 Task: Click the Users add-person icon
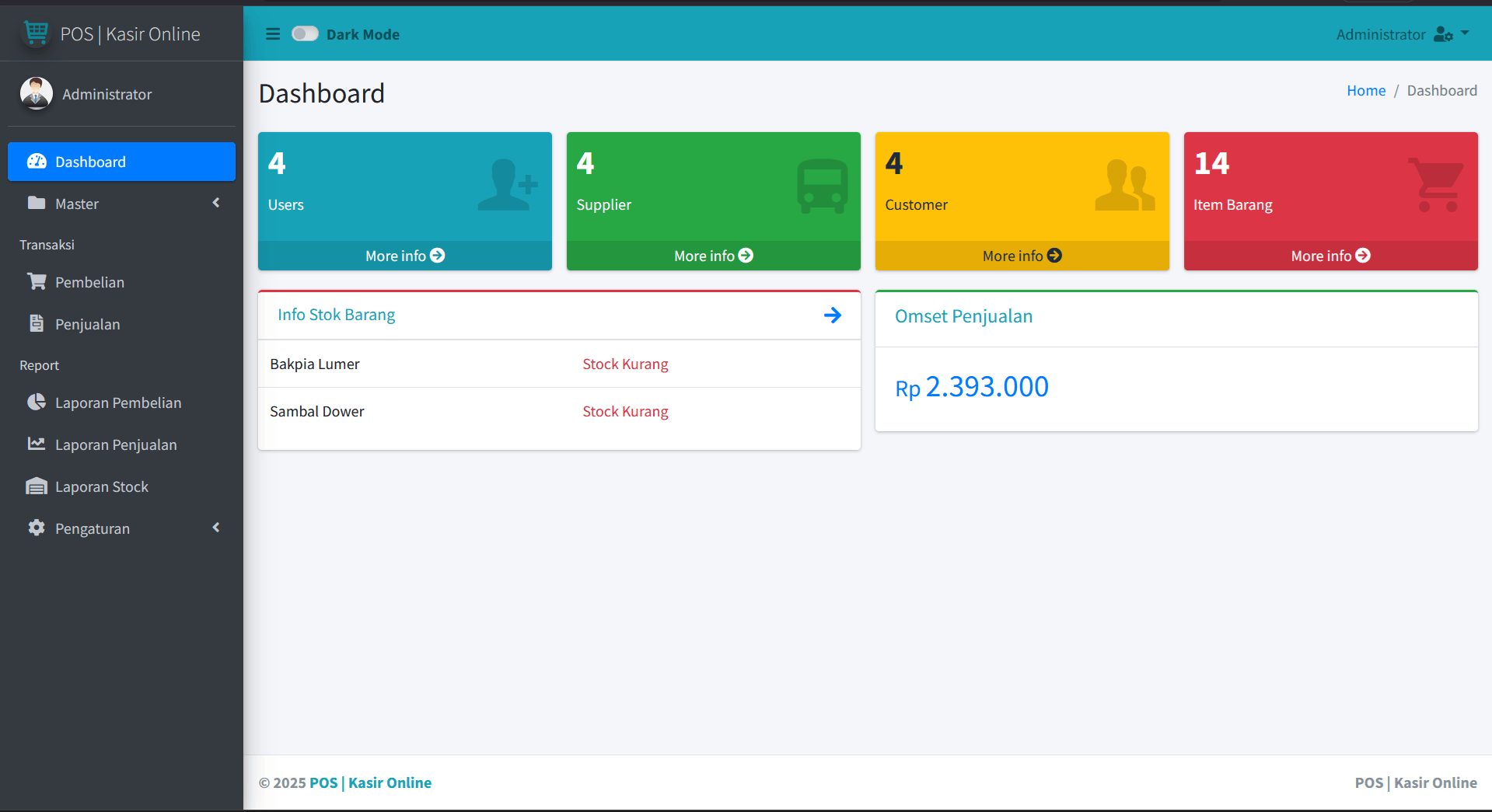pos(508,185)
